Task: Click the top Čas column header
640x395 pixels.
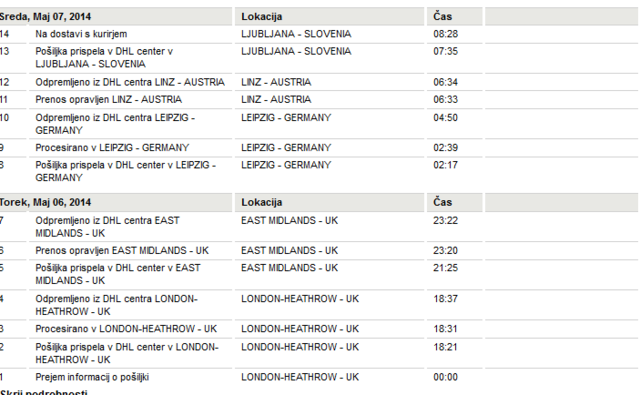Action: pos(442,17)
